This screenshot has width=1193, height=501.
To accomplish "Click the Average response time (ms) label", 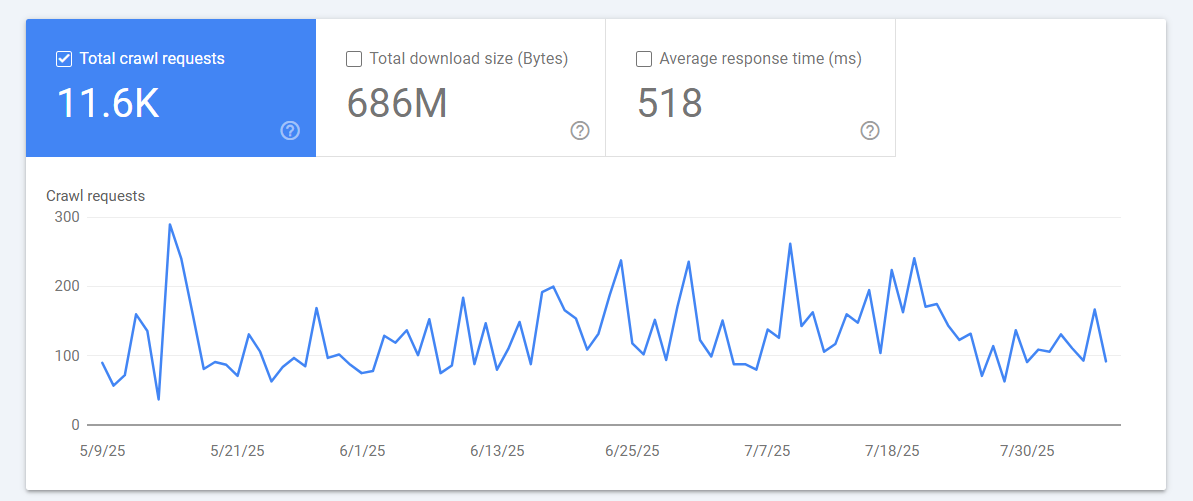I will 761,59.
